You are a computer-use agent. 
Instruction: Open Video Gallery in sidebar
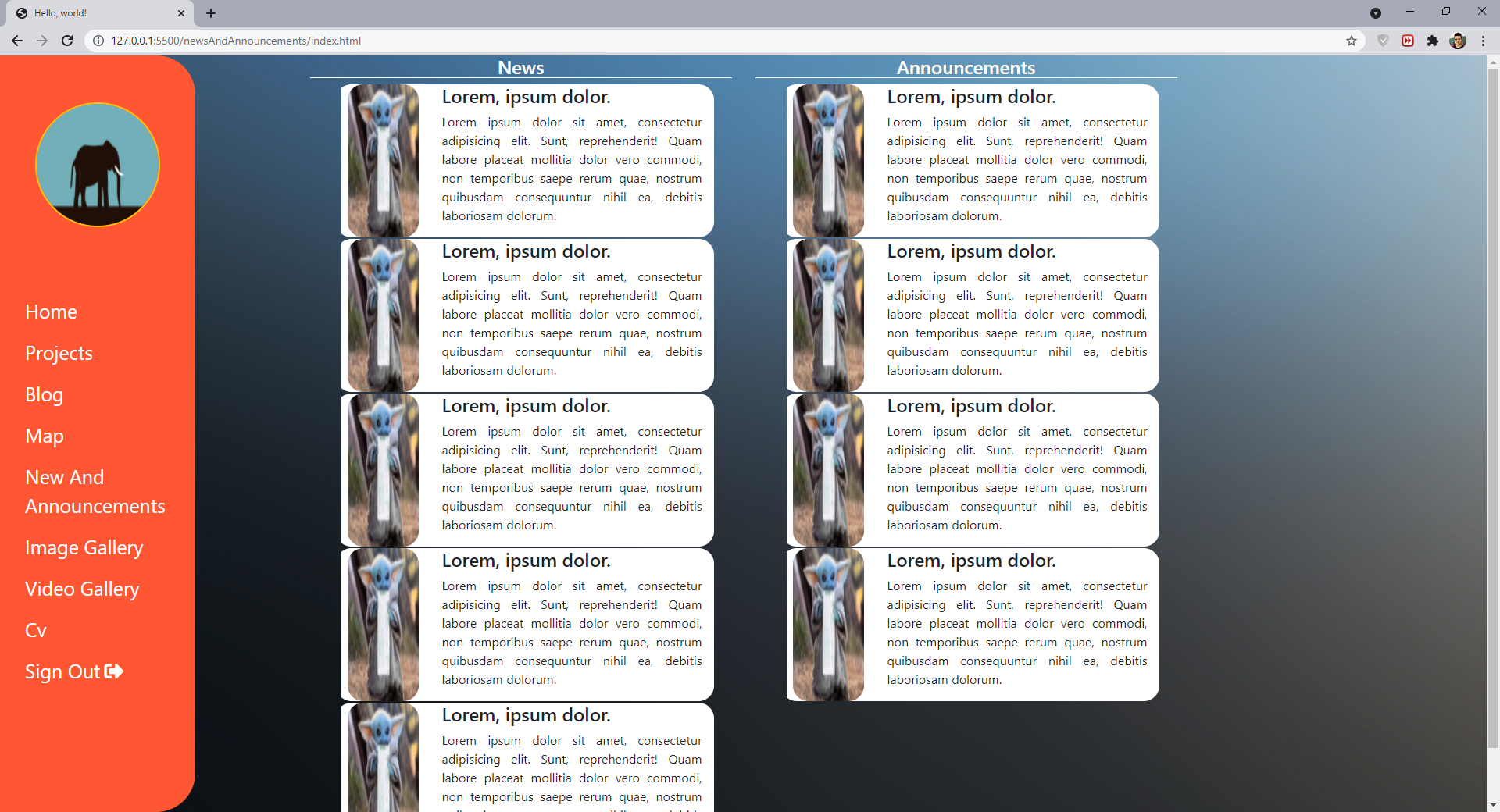(82, 589)
